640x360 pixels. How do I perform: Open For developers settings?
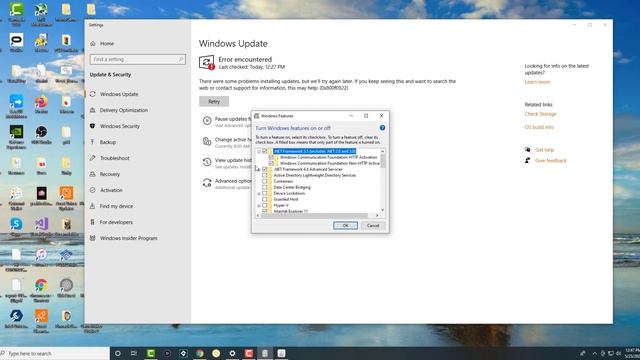(x=116, y=222)
